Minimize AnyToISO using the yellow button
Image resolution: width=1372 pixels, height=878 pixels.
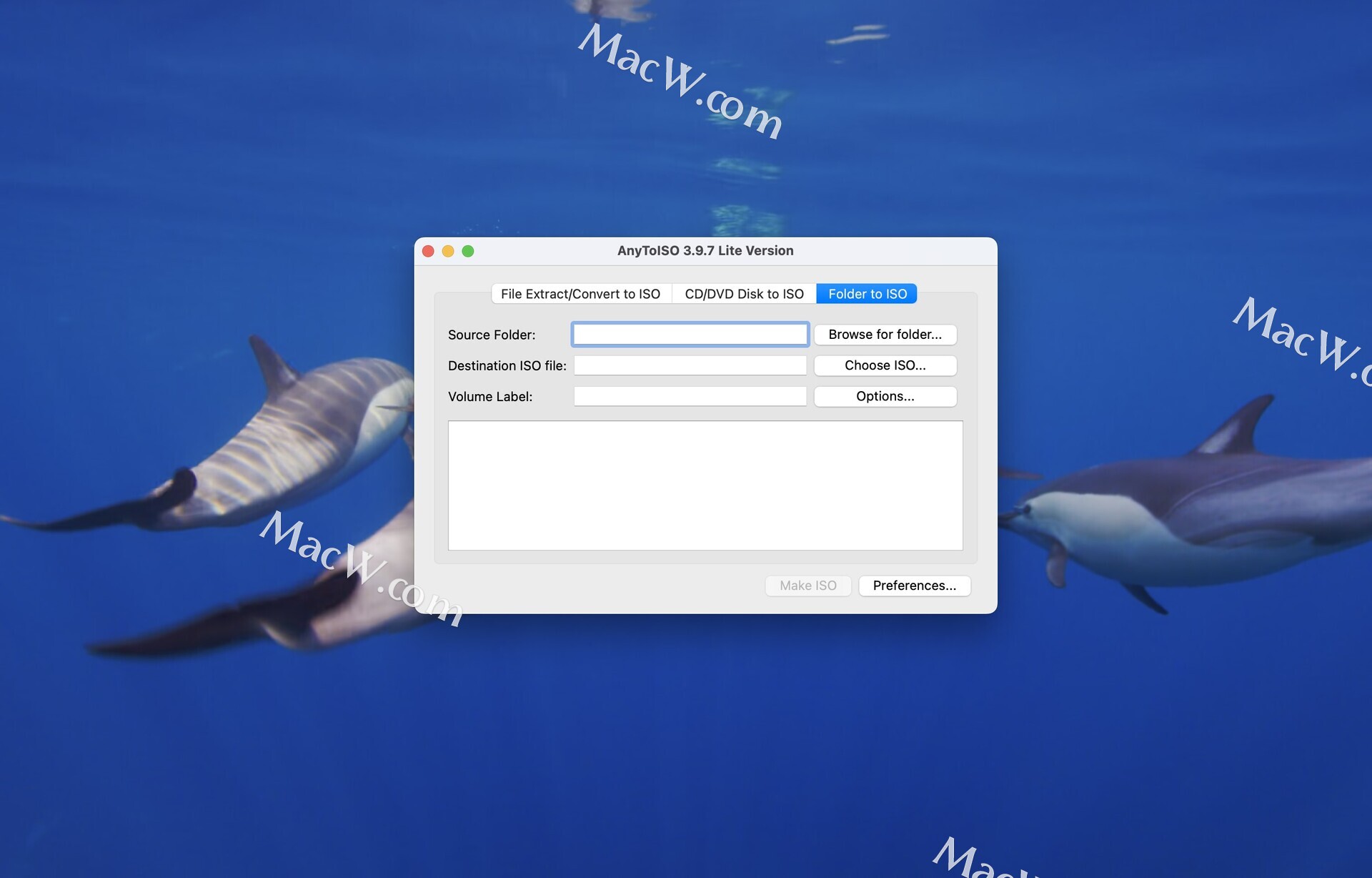448,251
